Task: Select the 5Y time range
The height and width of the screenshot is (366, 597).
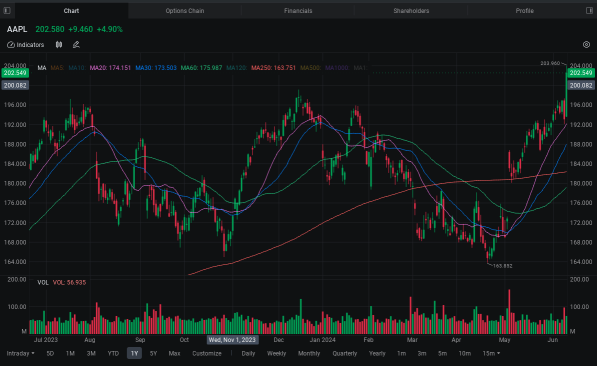Action: 153,353
